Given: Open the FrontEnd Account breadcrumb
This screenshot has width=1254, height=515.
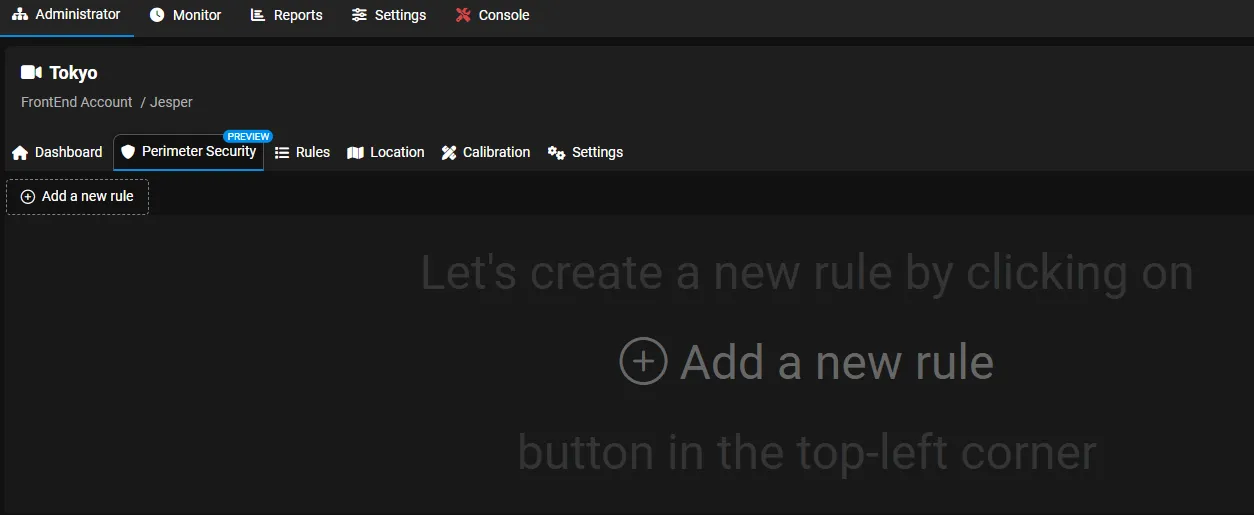Looking at the screenshot, I should tap(77, 102).
